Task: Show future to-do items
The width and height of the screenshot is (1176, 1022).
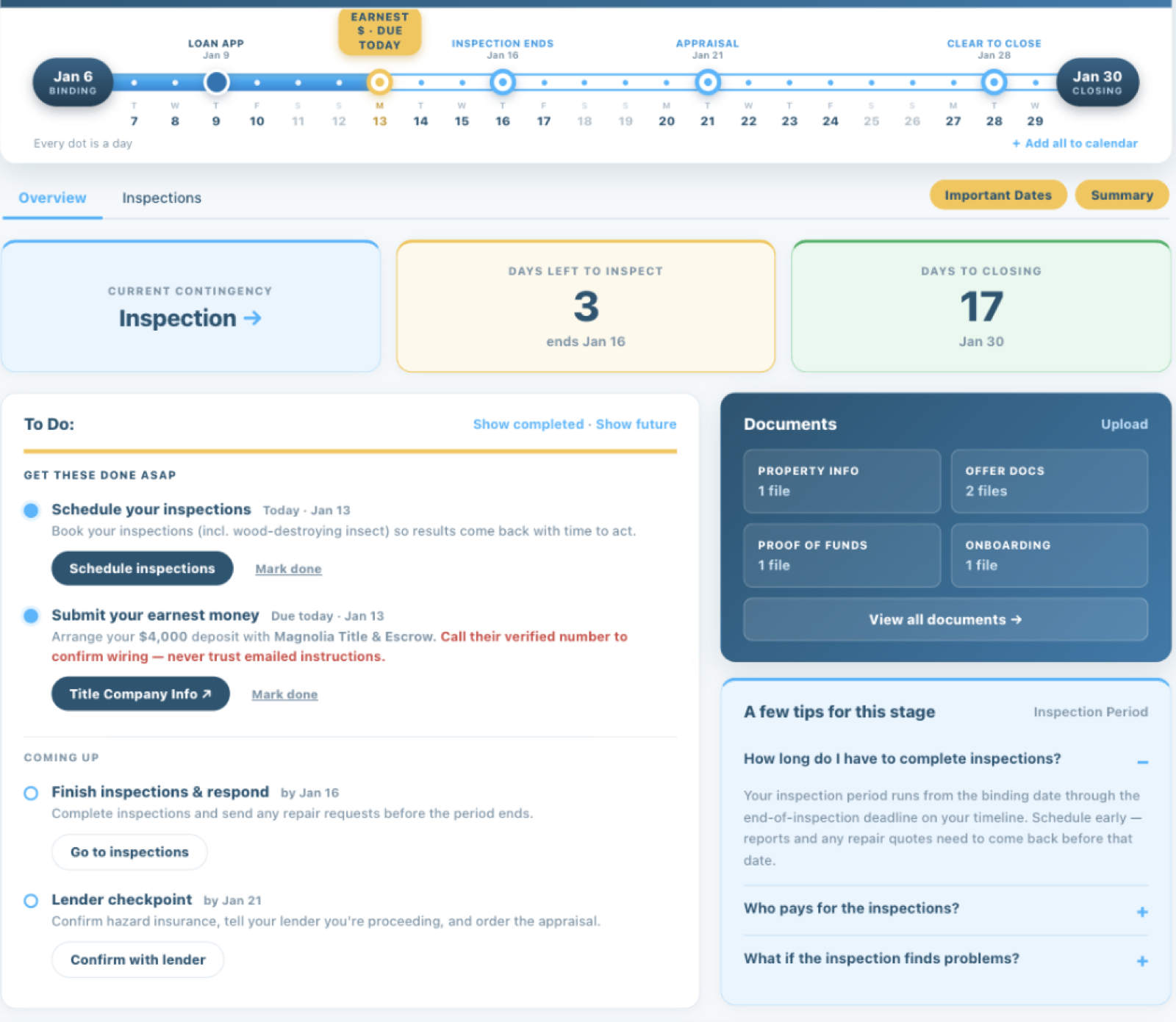Action: pos(636,424)
